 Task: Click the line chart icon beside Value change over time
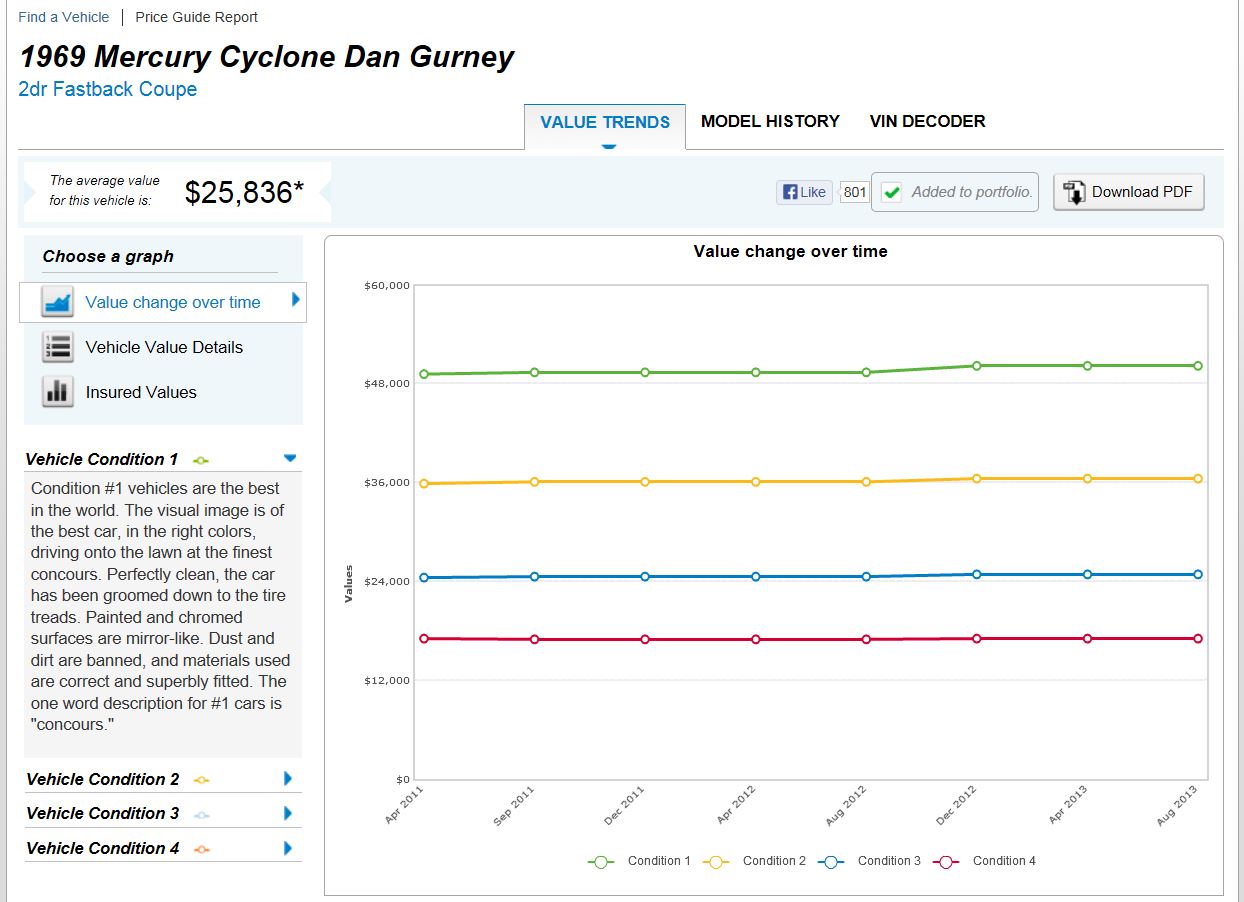57,302
